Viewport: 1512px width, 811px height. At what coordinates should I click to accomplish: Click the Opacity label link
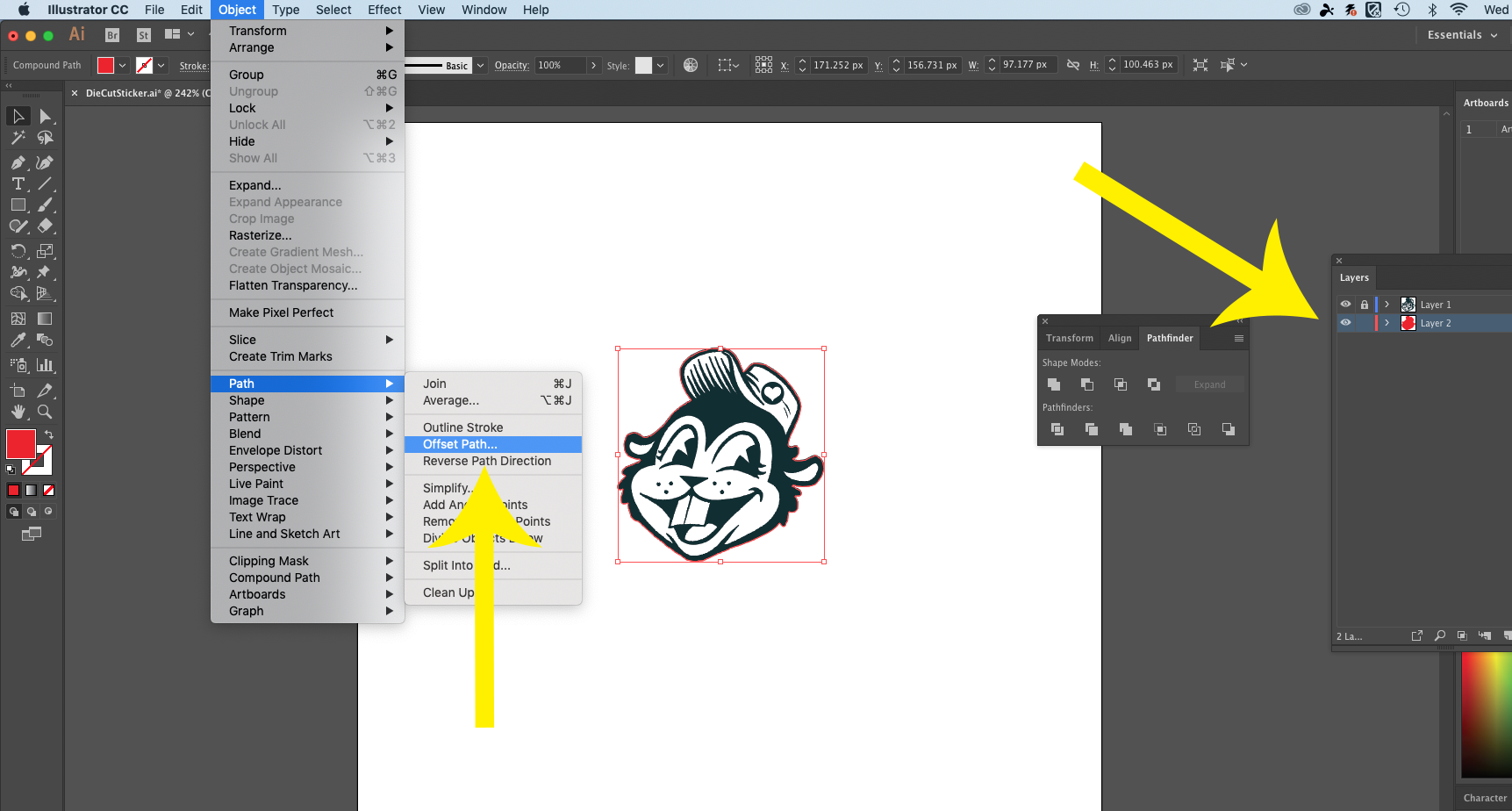coord(512,66)
